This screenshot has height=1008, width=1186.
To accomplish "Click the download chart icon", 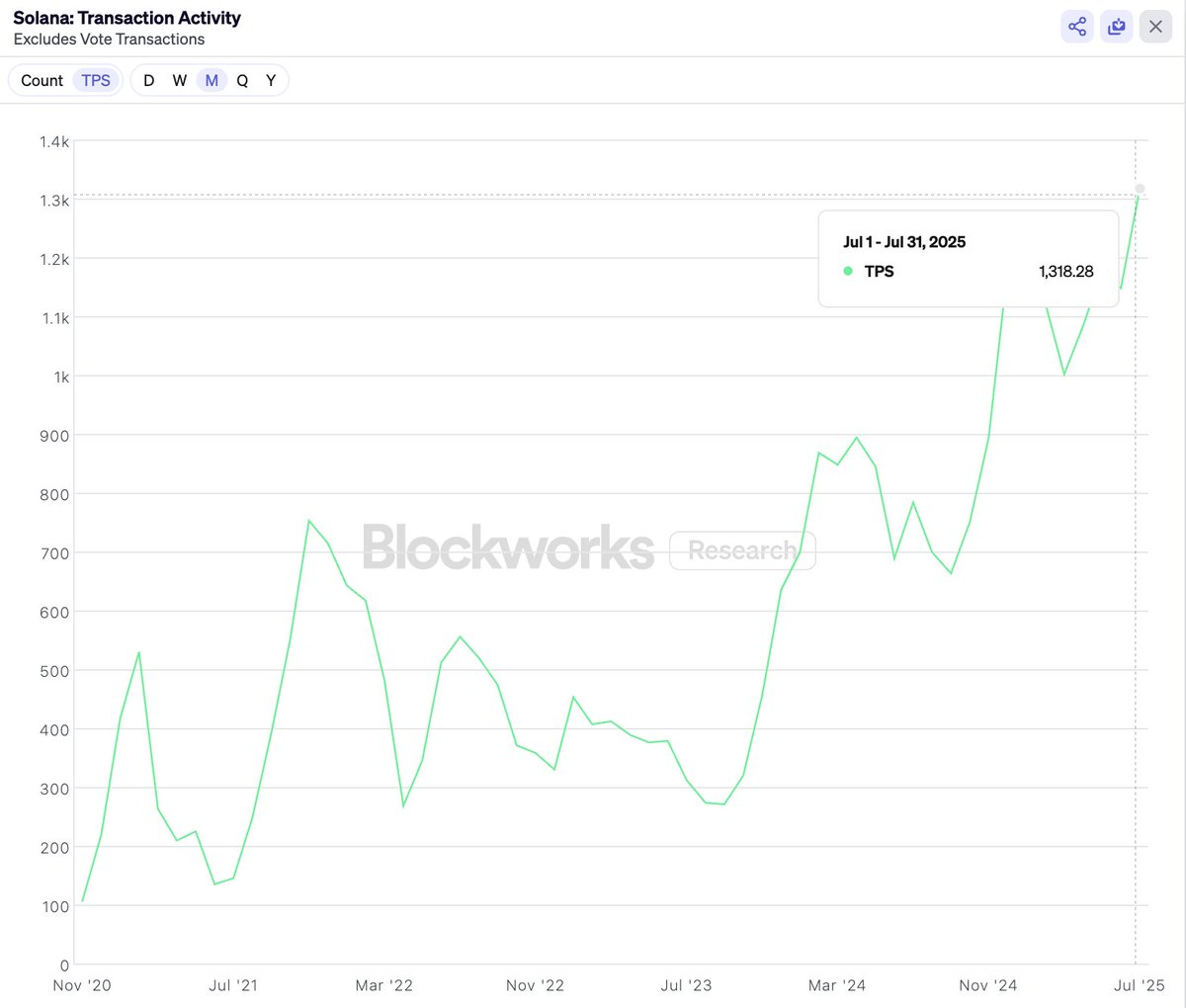I will pos(1117,27).
